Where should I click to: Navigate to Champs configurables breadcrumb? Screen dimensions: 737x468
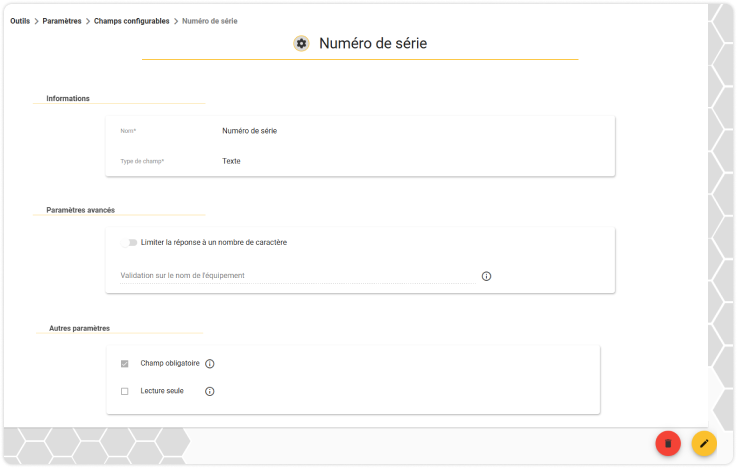[131, 21]
